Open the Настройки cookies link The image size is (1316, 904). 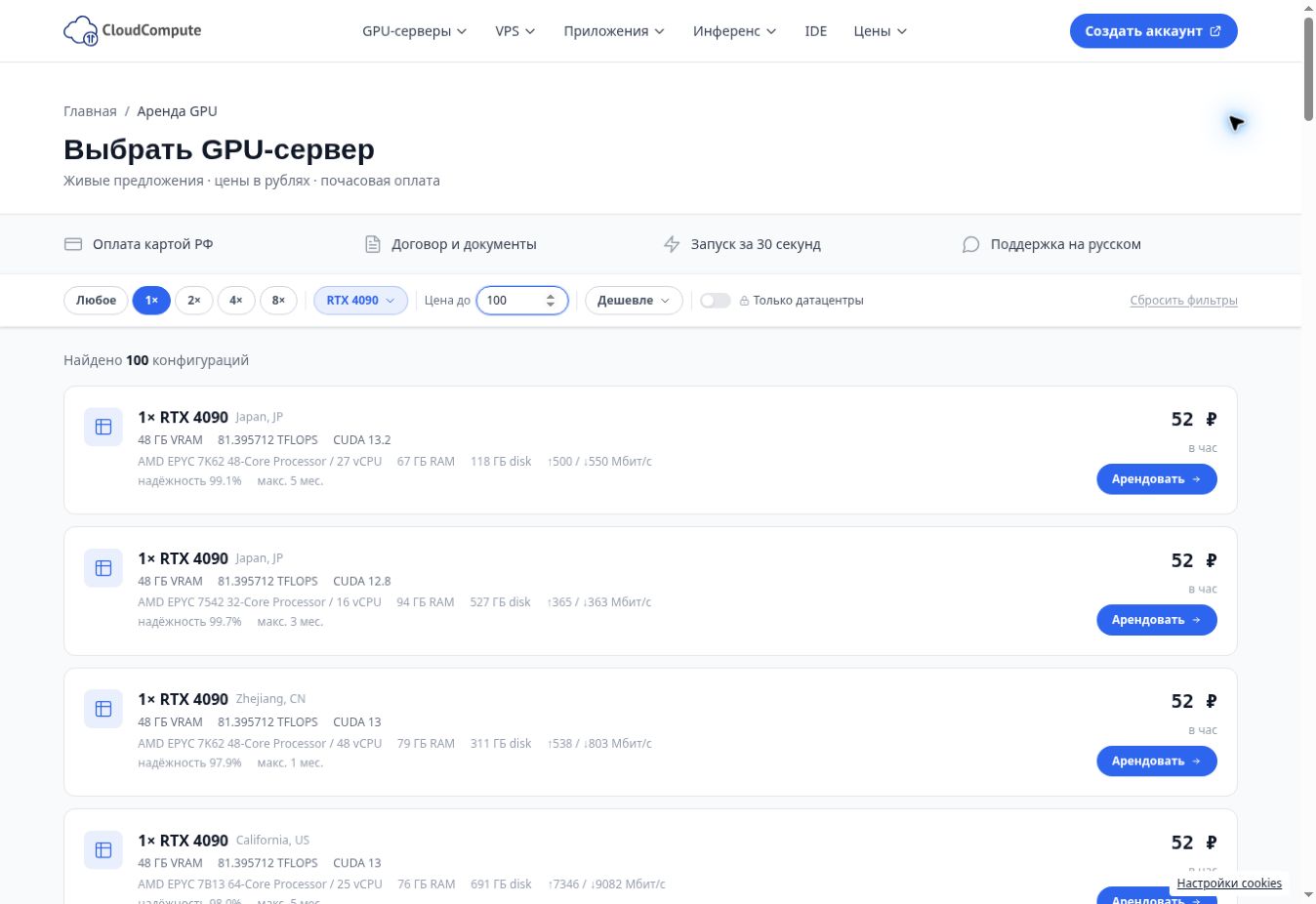click(1229, 883)
